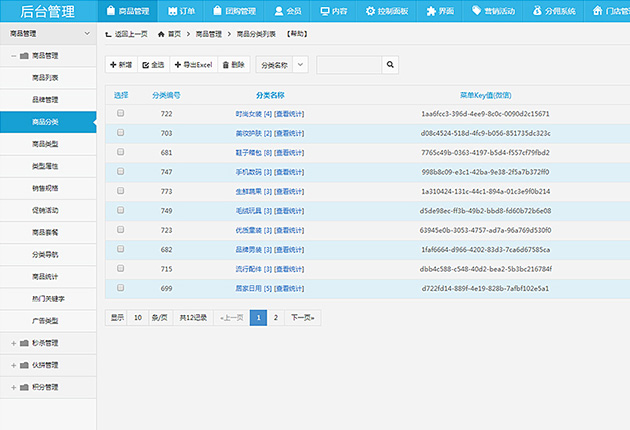Open the 【帮助】 help link

pyautogui.click(x=297, y=34)
